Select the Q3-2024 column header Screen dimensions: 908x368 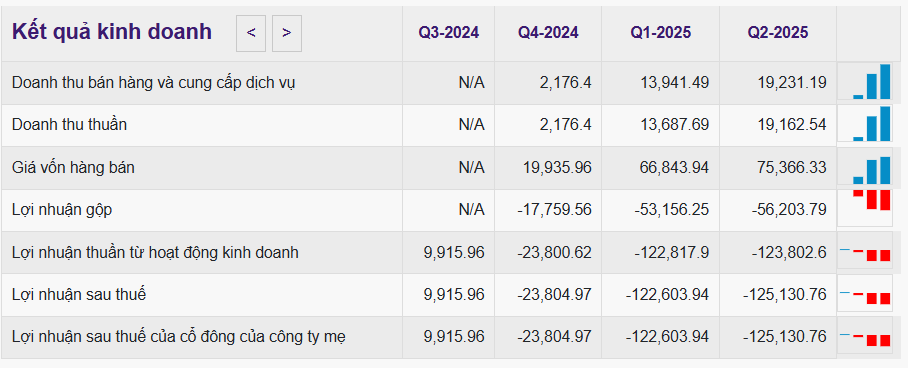coord(449,33)
